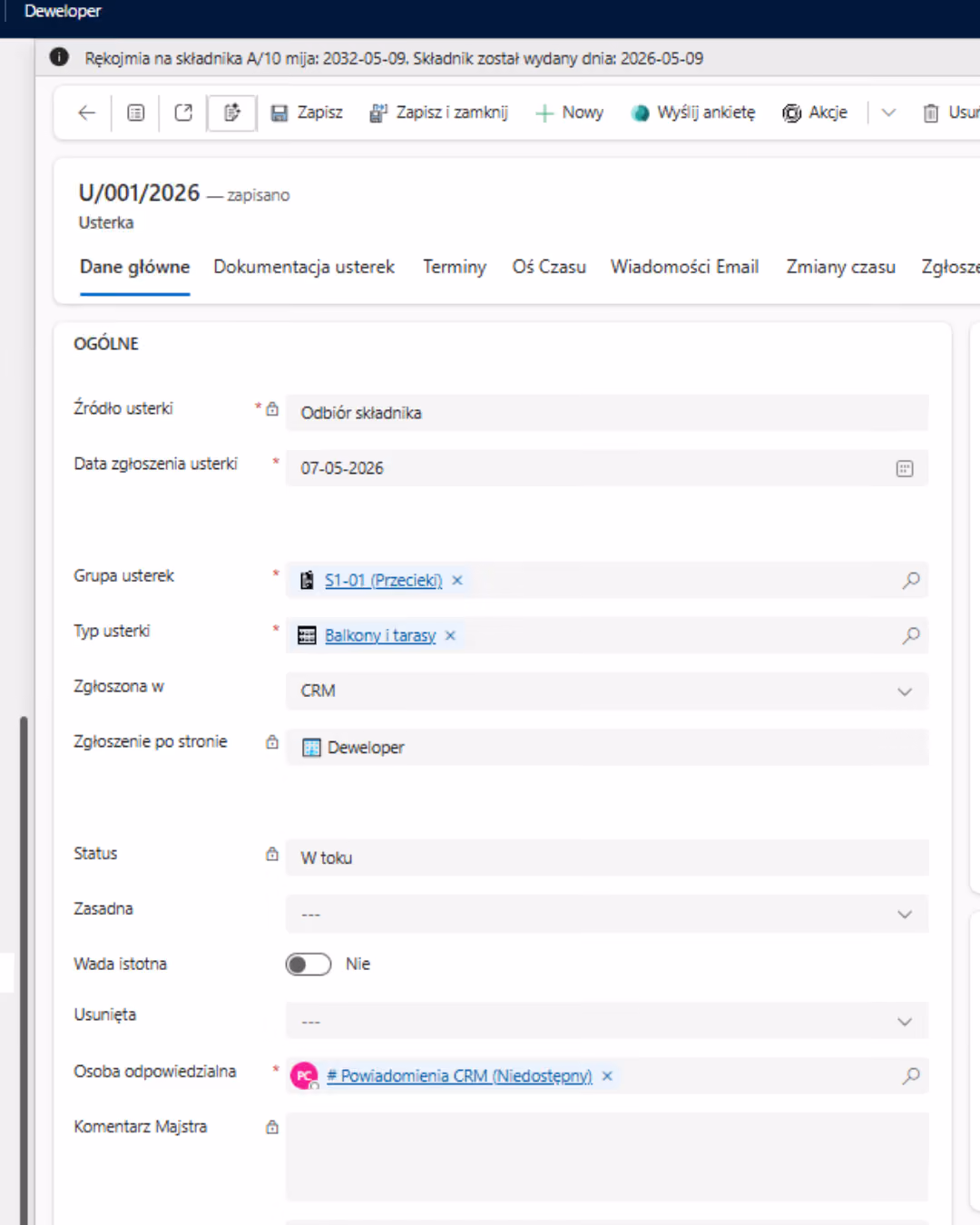Switch to the Terminy tab
The image size is (980, 1225).
(x=455, y=267)
